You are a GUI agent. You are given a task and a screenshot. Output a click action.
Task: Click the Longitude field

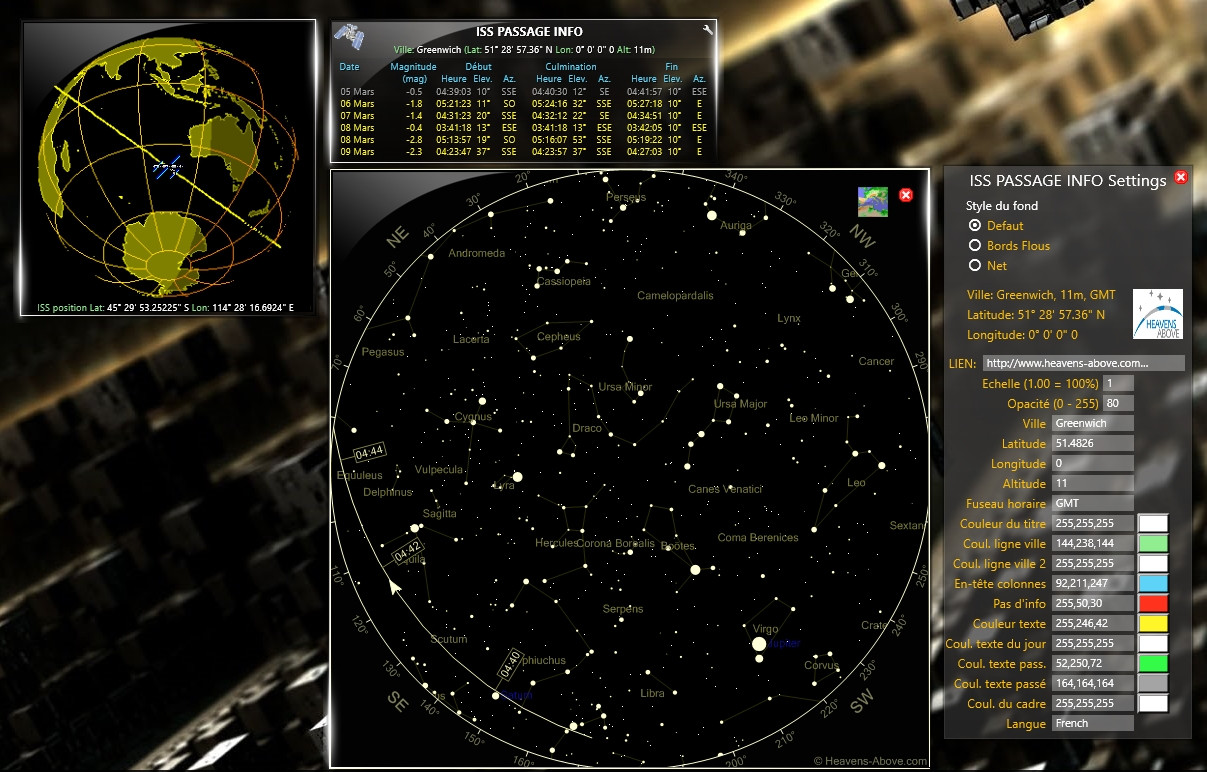[1093, 463]
